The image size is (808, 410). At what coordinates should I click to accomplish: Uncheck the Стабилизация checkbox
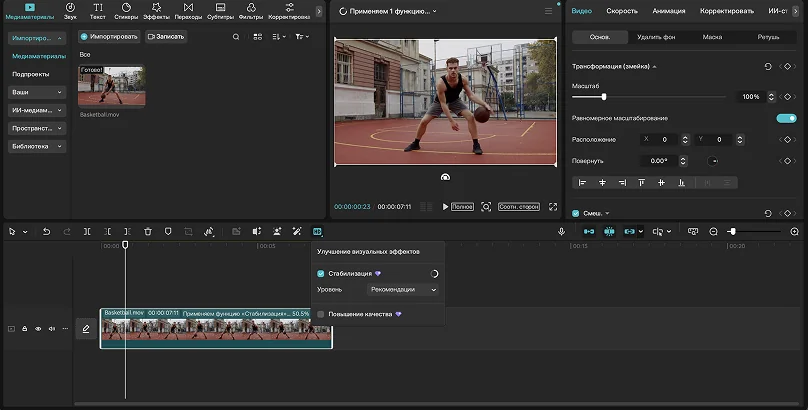[x=321, y=274]
